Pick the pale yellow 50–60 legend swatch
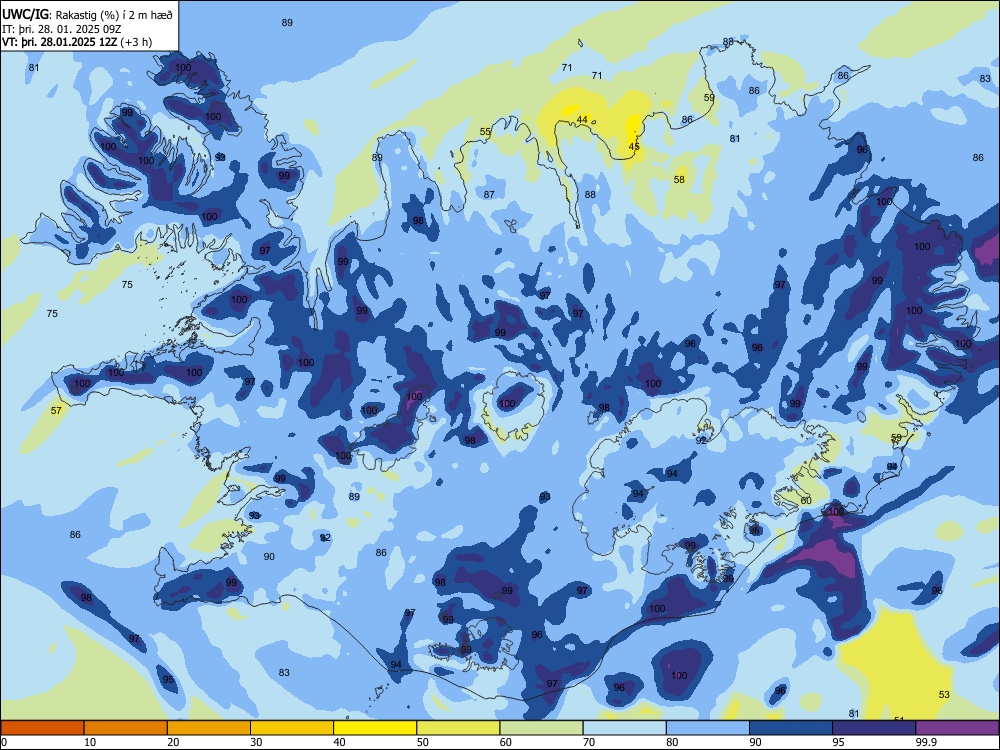The image size is (1000, 750). point(458,728)
